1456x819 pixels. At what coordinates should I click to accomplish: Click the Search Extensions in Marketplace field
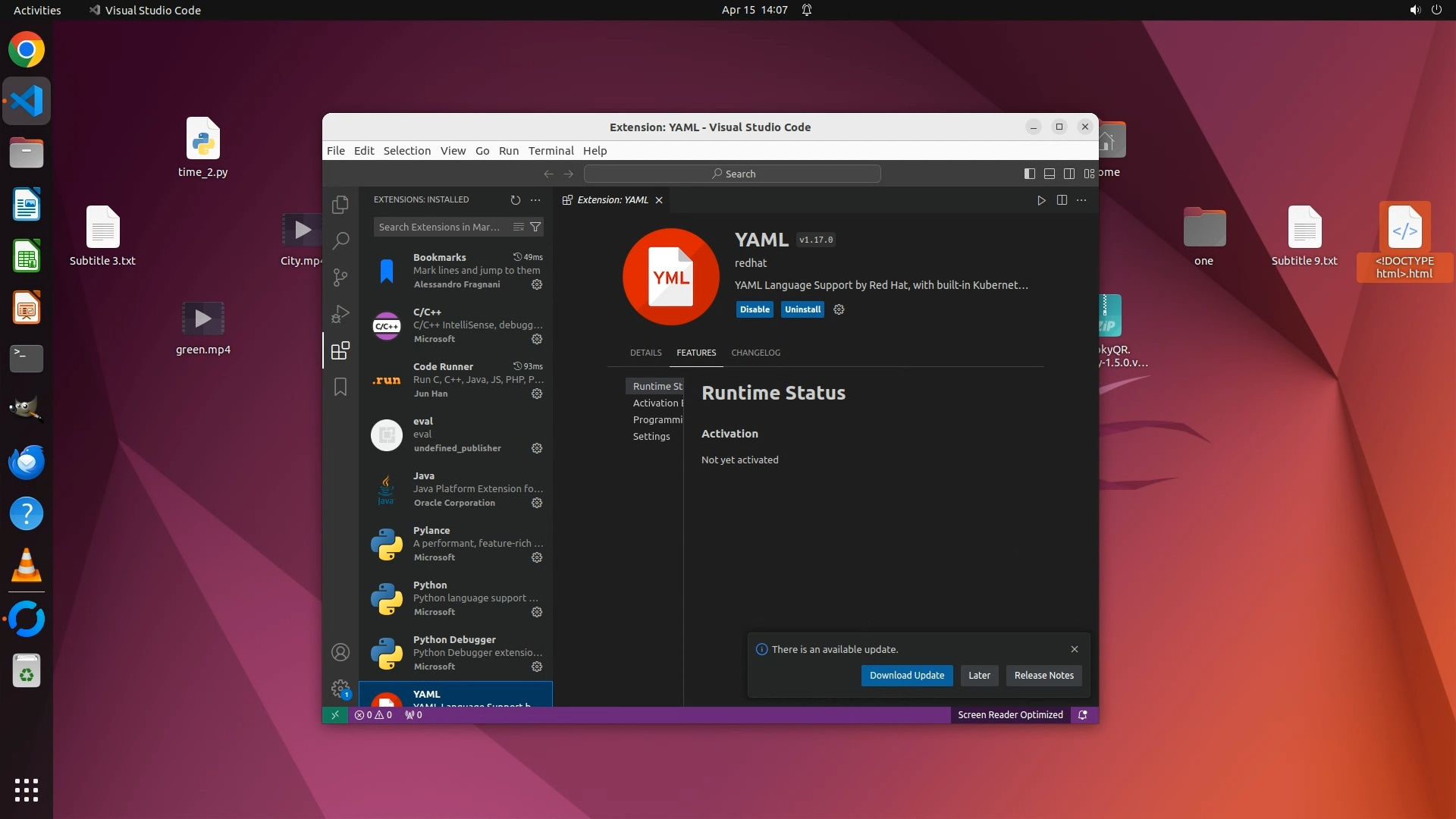click(440, 227)
